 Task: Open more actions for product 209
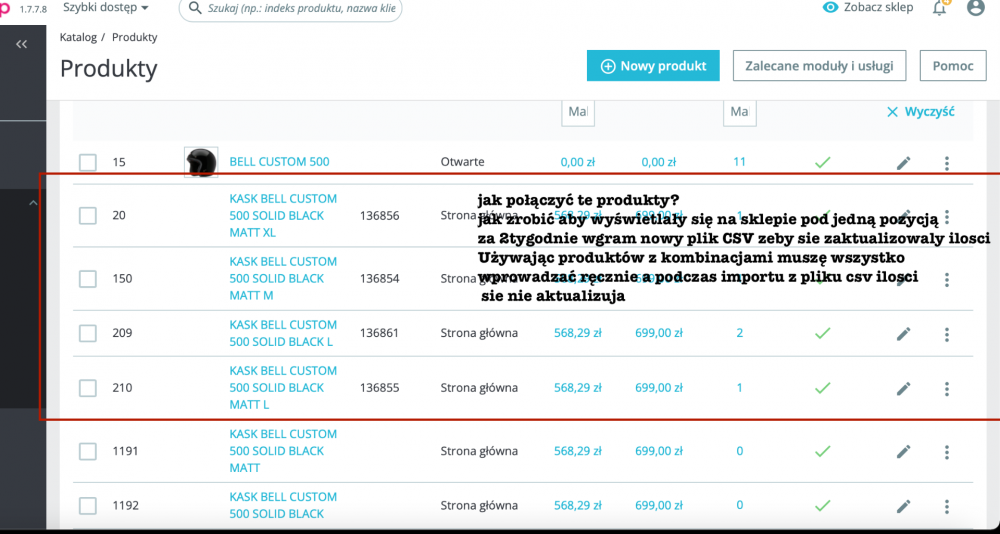click(946, 334)
